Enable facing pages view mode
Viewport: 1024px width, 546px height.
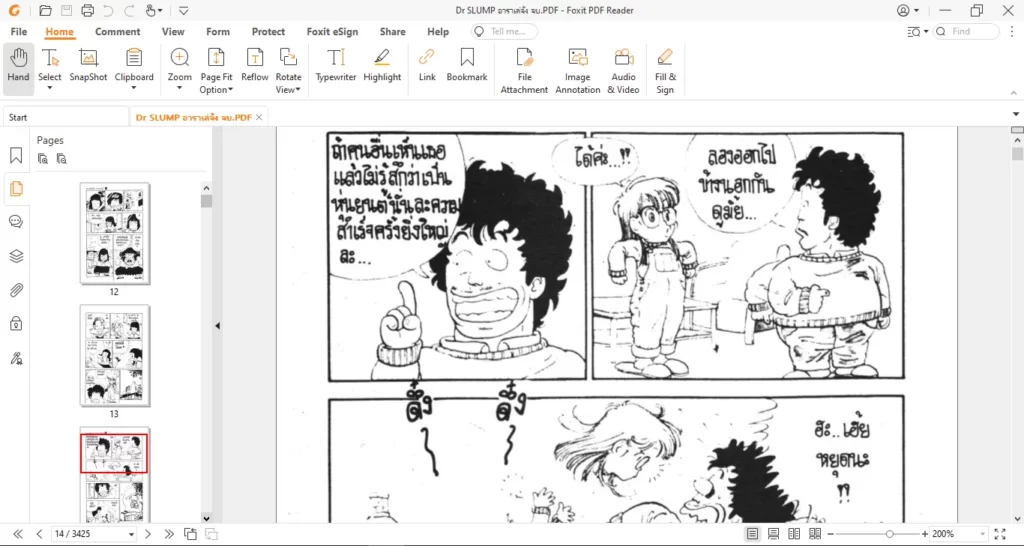point(794,534)
